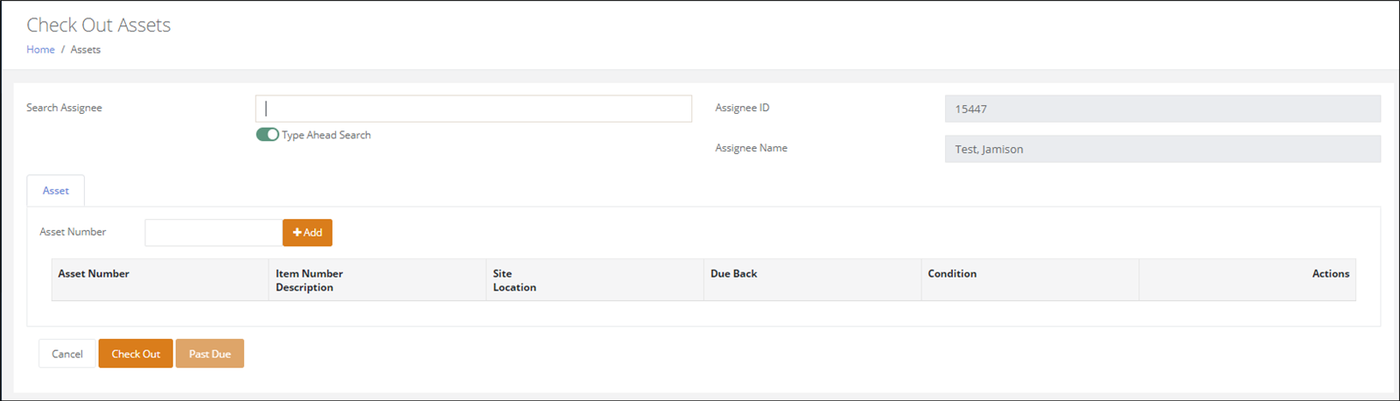Add the asset with the orange Add button

pos(307,232)
